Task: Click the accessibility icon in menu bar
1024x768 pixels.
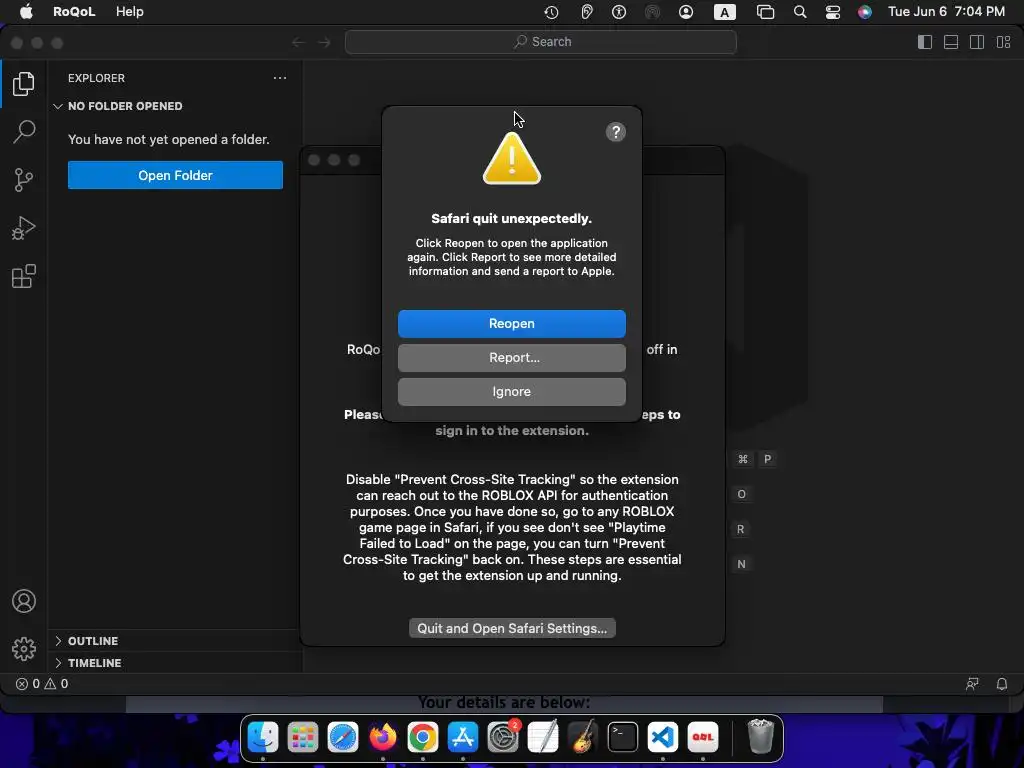Action: point(619,12)
